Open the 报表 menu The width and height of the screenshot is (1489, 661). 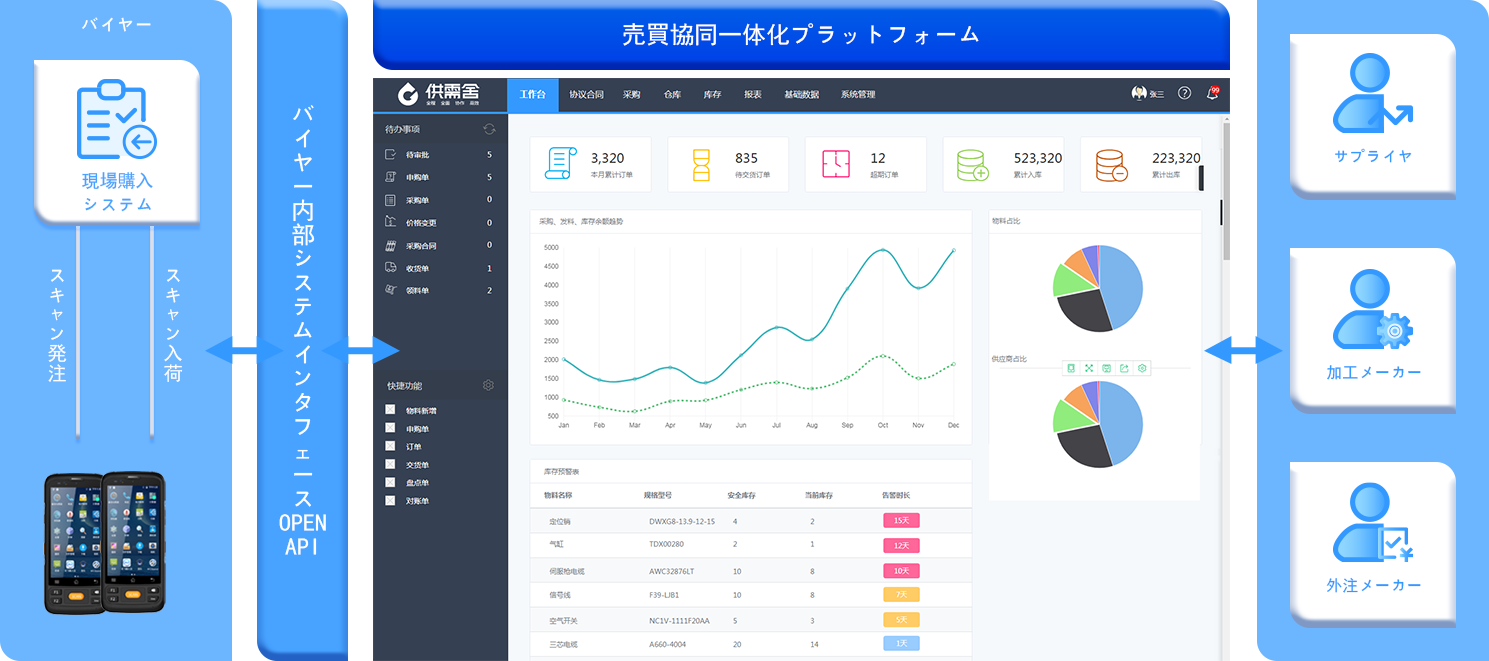[x=753, y=94]
